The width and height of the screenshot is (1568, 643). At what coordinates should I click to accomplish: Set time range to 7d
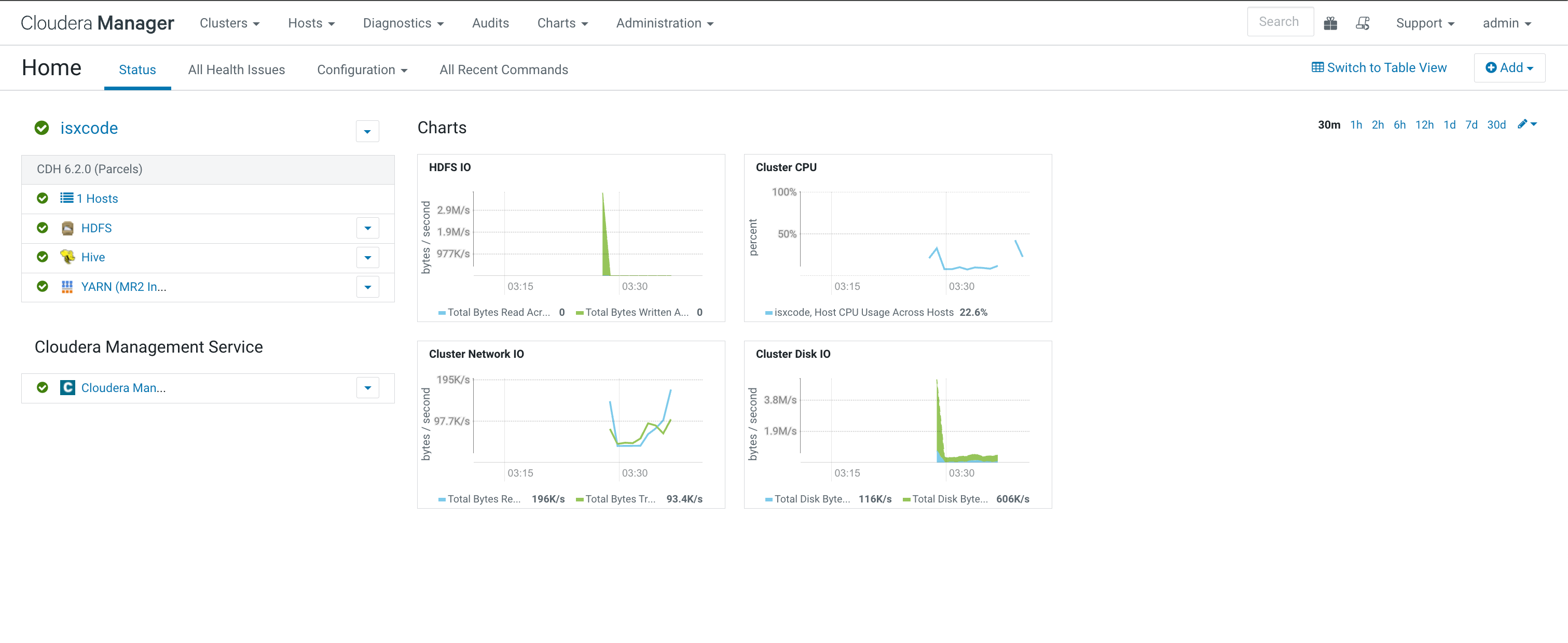(1471, 124)
